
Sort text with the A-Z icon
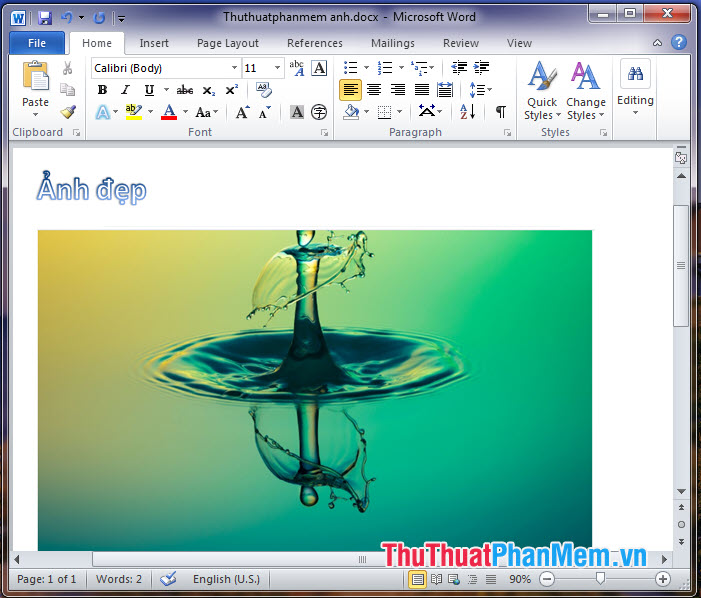pyautogui.click(x=468, y=112)
